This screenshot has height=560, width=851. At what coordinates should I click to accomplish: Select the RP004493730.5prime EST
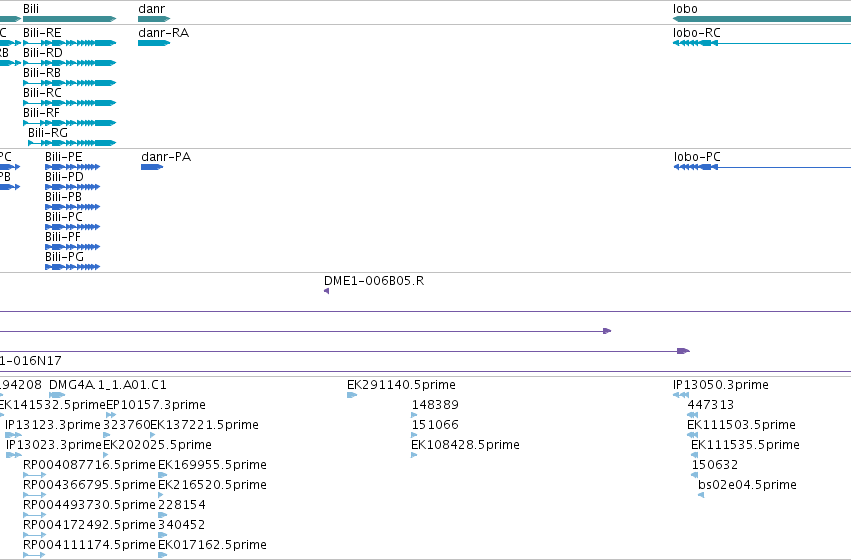[x=35, y=516]
